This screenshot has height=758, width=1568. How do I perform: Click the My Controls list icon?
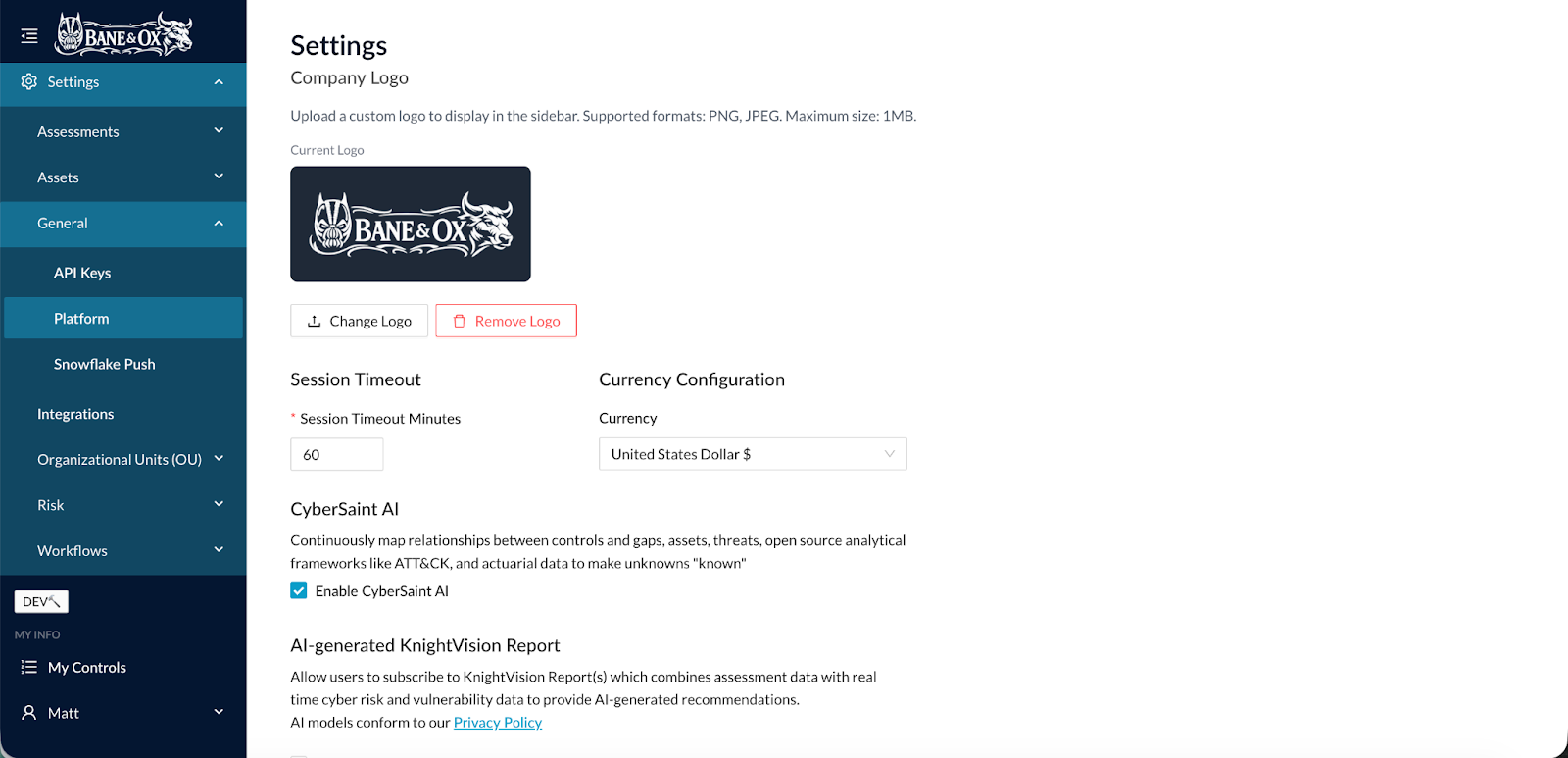29,668
